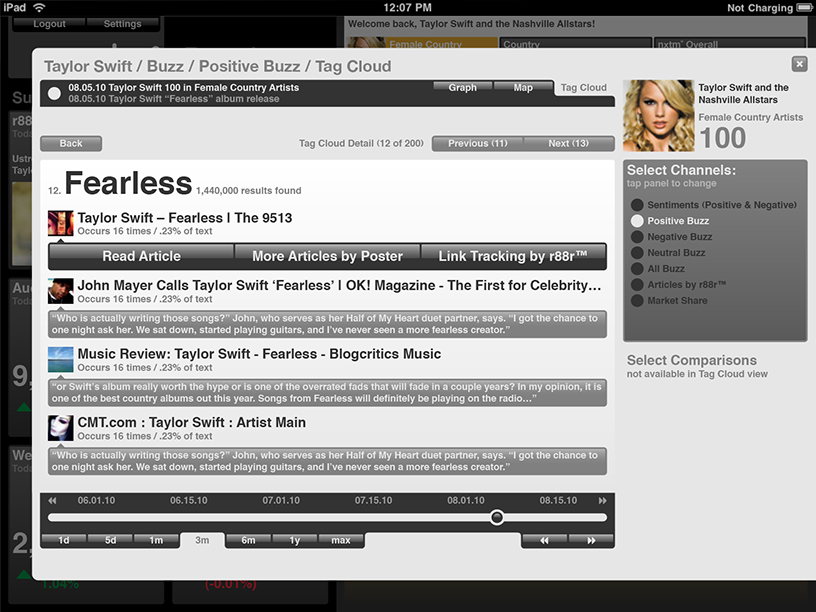Screen dimensions: 816x612
Task: Open OK! Magazine article thumbnail
Action: (60, 291)
